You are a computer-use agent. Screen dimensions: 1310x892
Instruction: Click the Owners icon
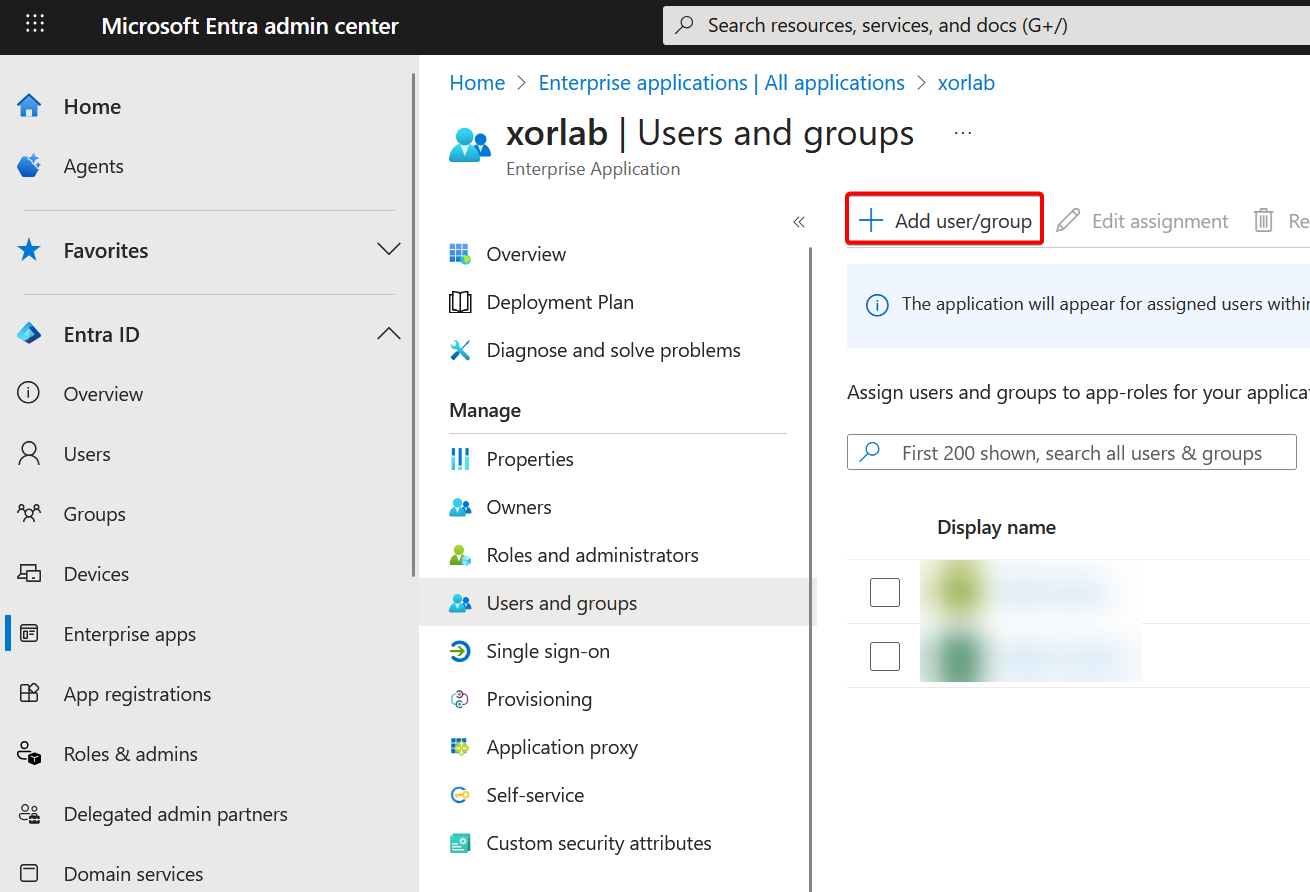pyautogui.click(x=460, y=507)
